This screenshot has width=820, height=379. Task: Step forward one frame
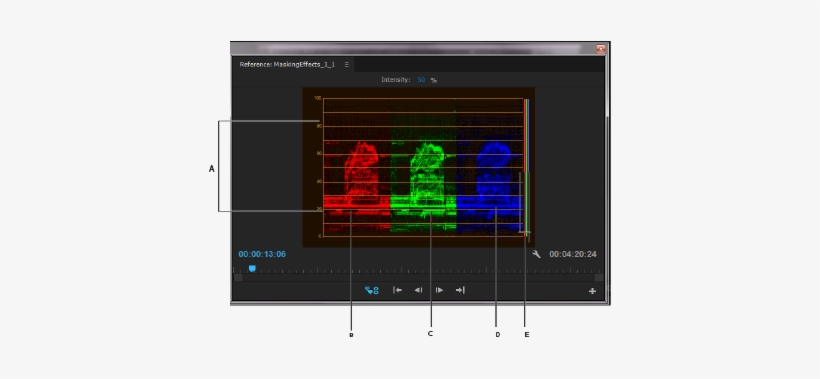[x=439, y=290]
